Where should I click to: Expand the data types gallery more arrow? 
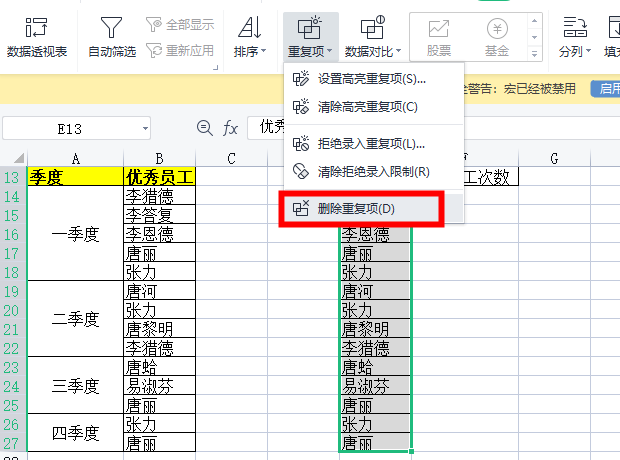(534, 53)
